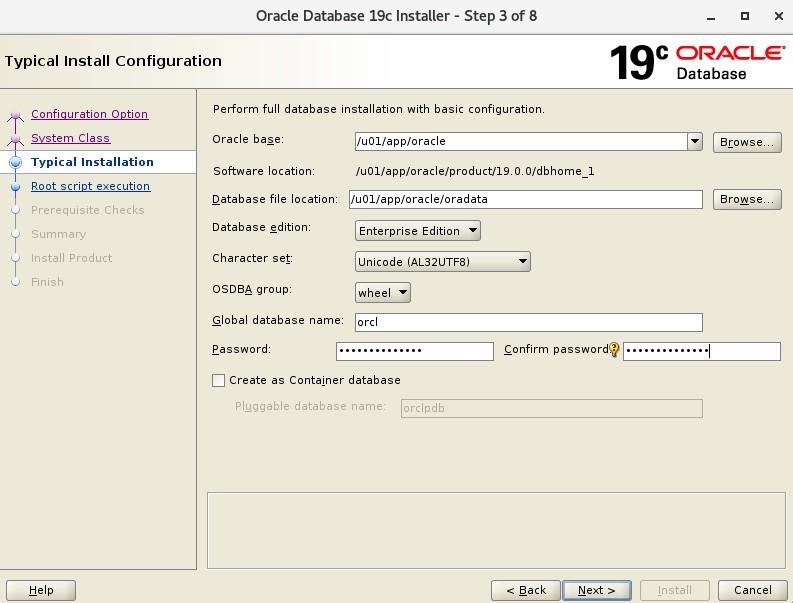This screenshot has width=793, height=603.
Task: Open Root script execution step
Action: 91,186
